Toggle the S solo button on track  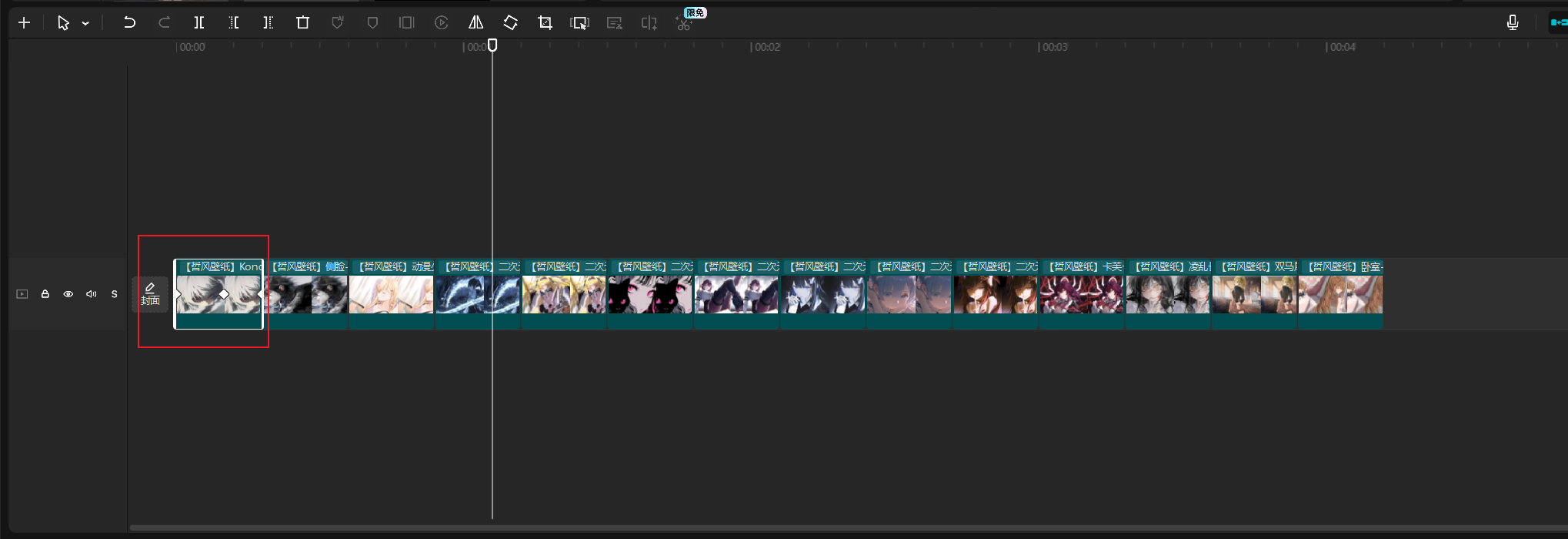(115, 294)
